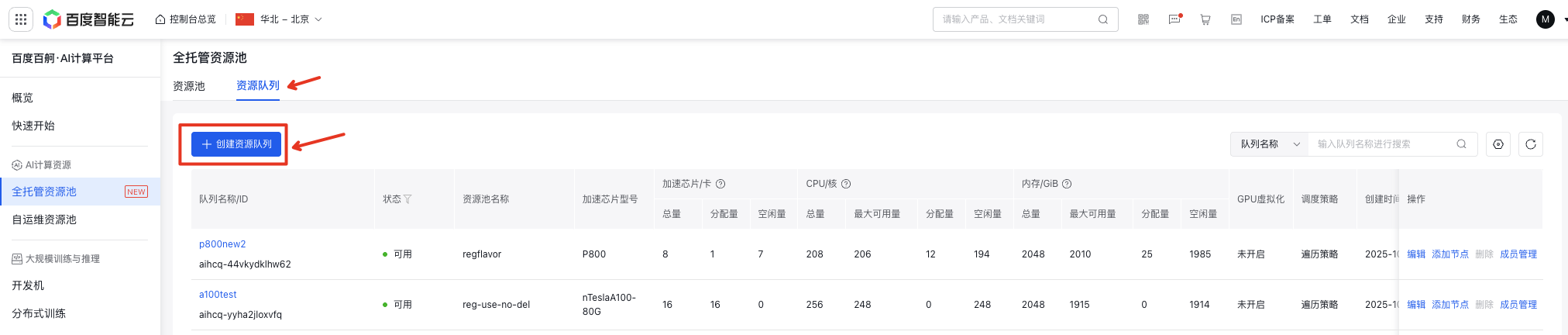1568x335 pixels.
Task: Click the table refresh icon button
Action: coord(1530,144)
